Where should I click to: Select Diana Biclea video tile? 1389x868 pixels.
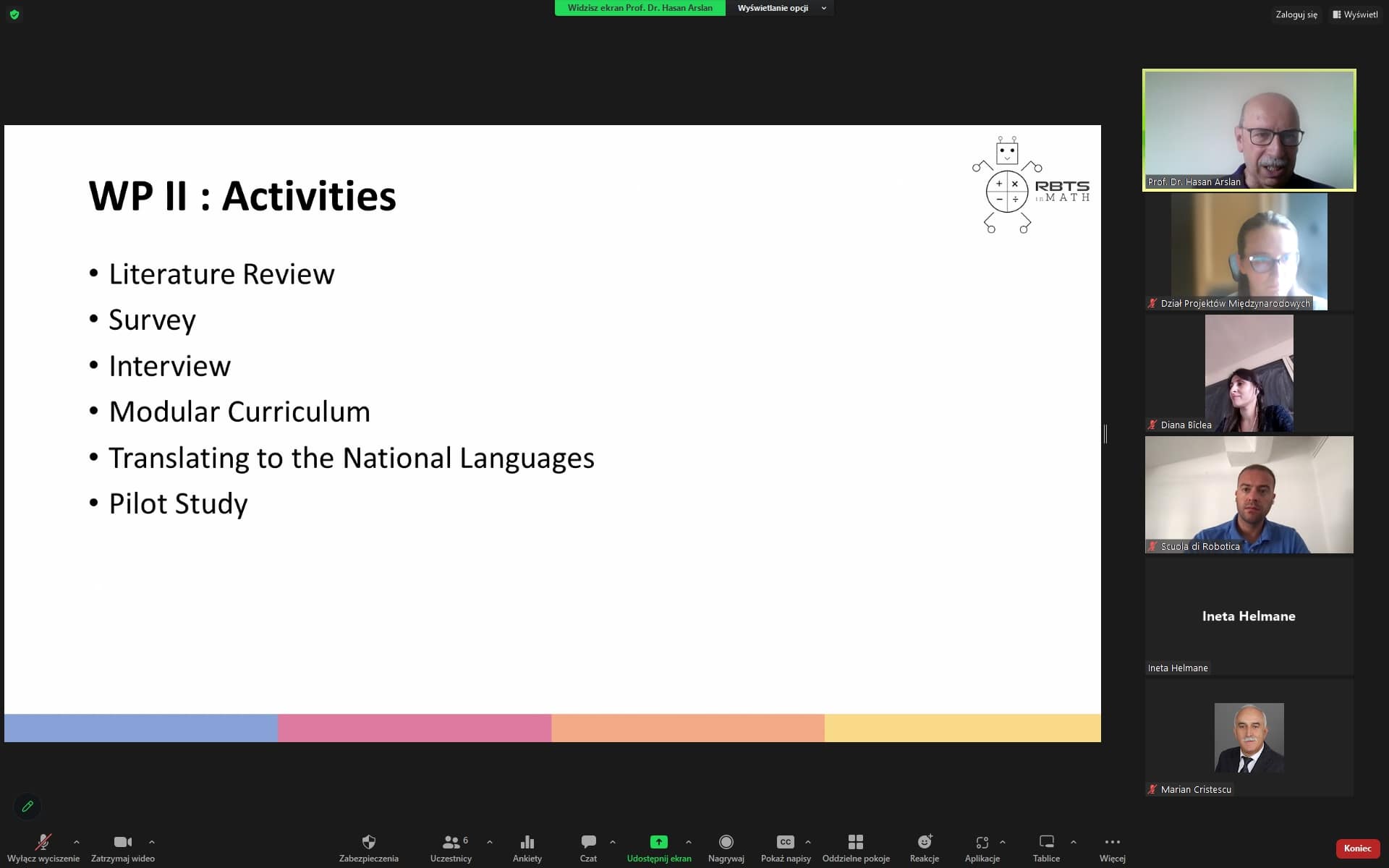(x=1249, y=373)
